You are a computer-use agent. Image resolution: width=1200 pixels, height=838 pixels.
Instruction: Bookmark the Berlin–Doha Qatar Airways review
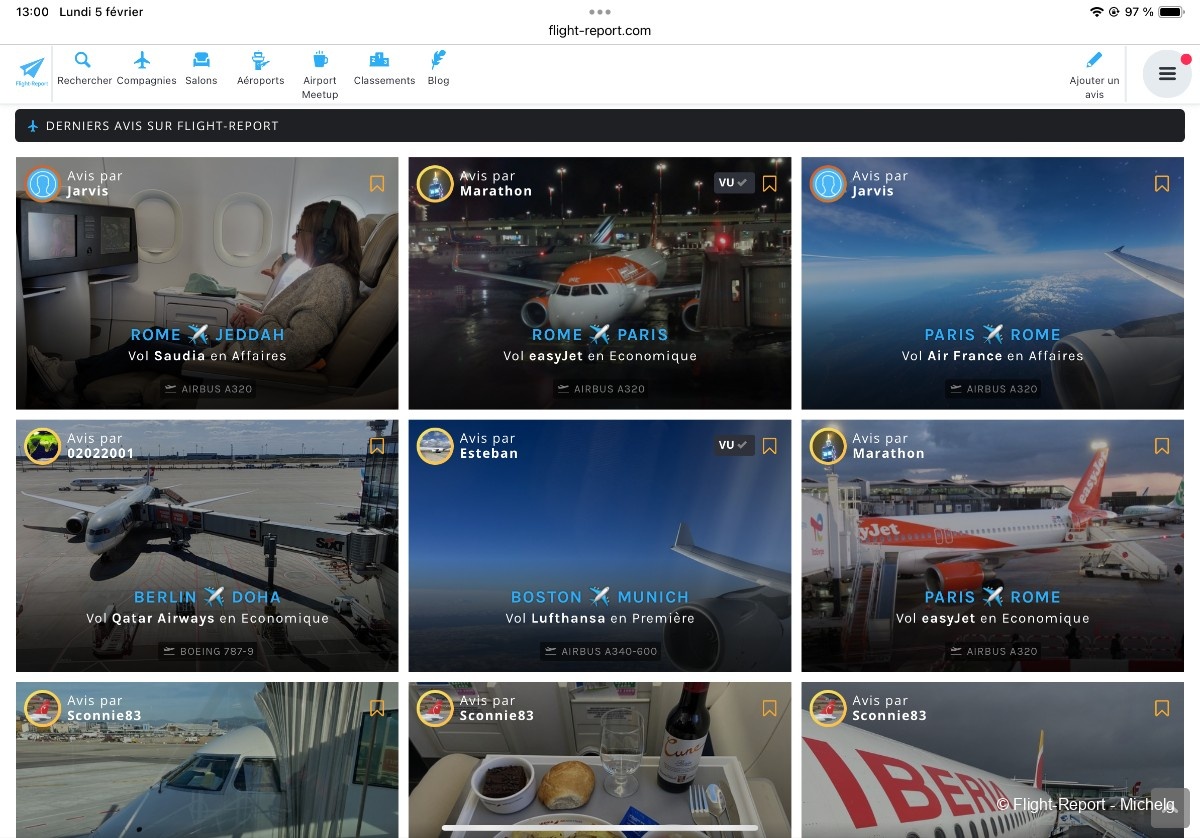[377, 446]
